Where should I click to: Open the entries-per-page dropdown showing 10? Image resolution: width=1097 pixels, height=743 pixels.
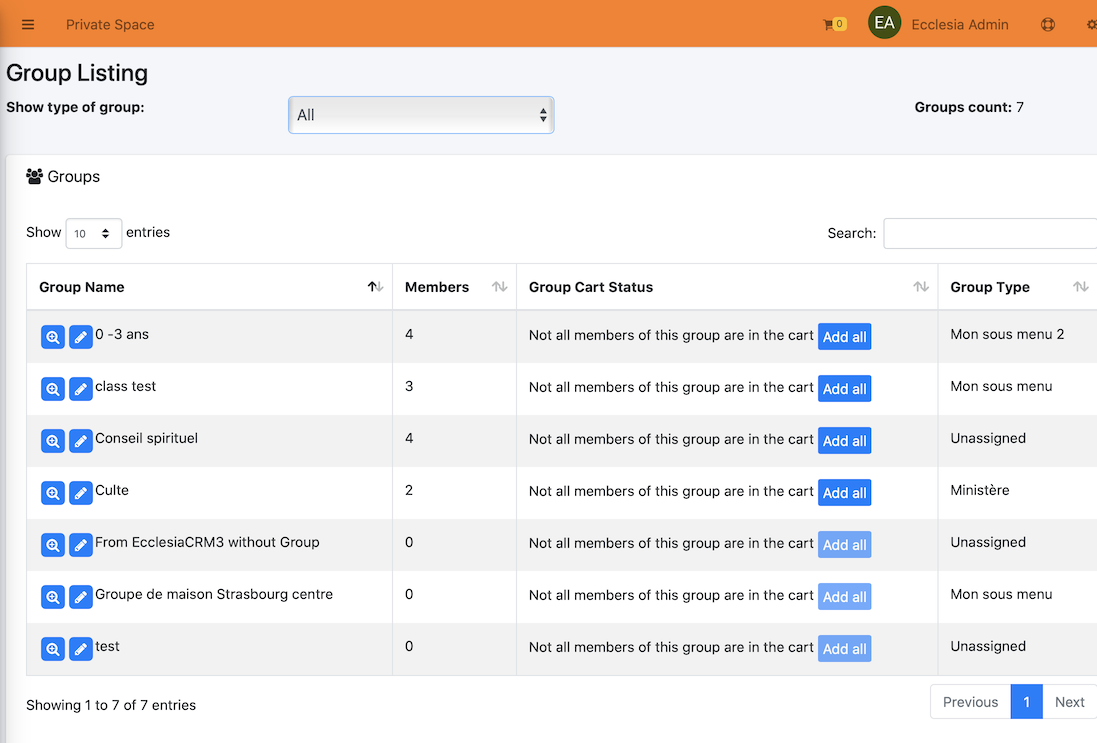pos(94,233)
